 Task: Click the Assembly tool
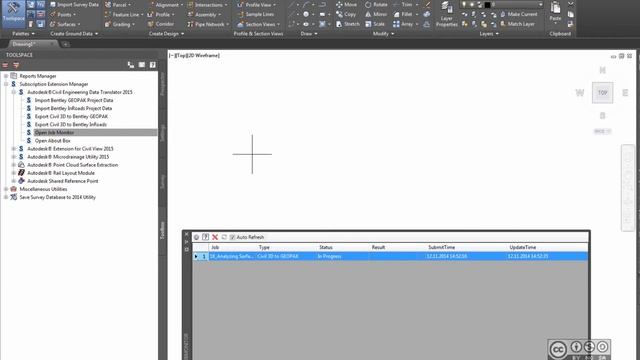(x=204, y=14)
